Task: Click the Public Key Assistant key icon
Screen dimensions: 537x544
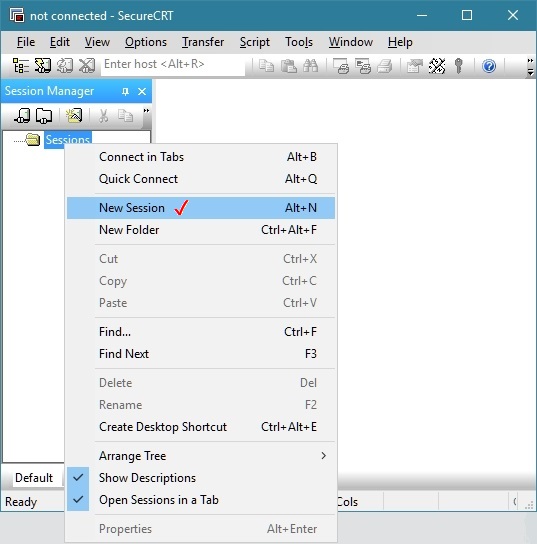Action: click(x=459, y=66)
